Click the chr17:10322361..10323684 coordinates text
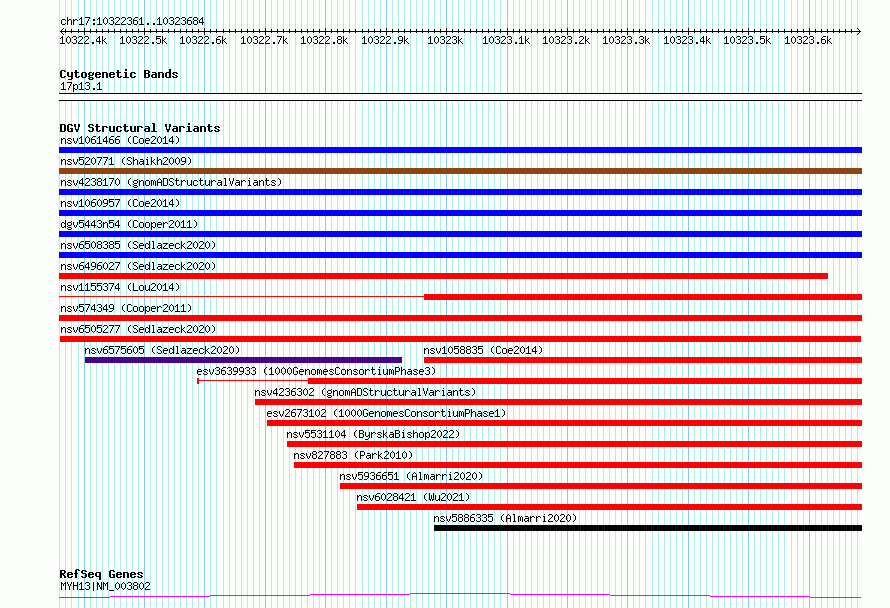890x608 pixels. click(x=132, y=21)
